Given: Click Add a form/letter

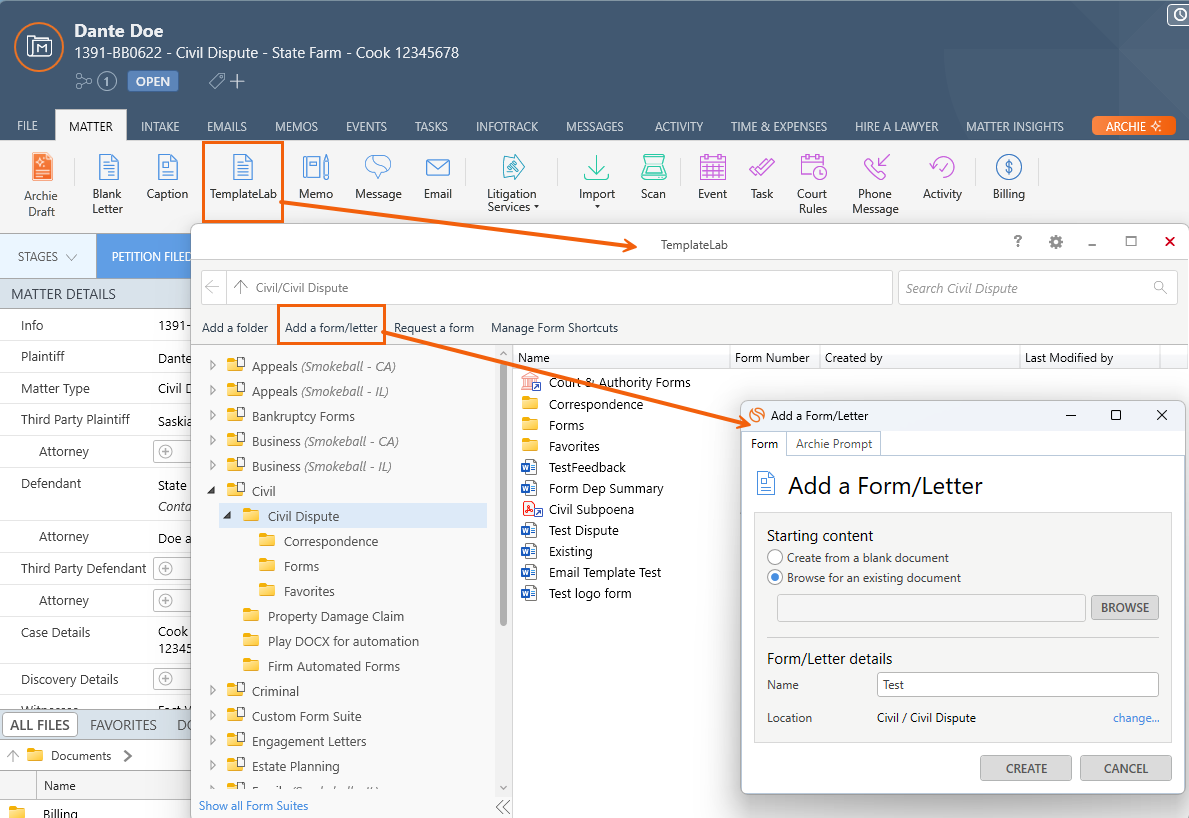Looking at the screenshot, I should coord(331,328).
